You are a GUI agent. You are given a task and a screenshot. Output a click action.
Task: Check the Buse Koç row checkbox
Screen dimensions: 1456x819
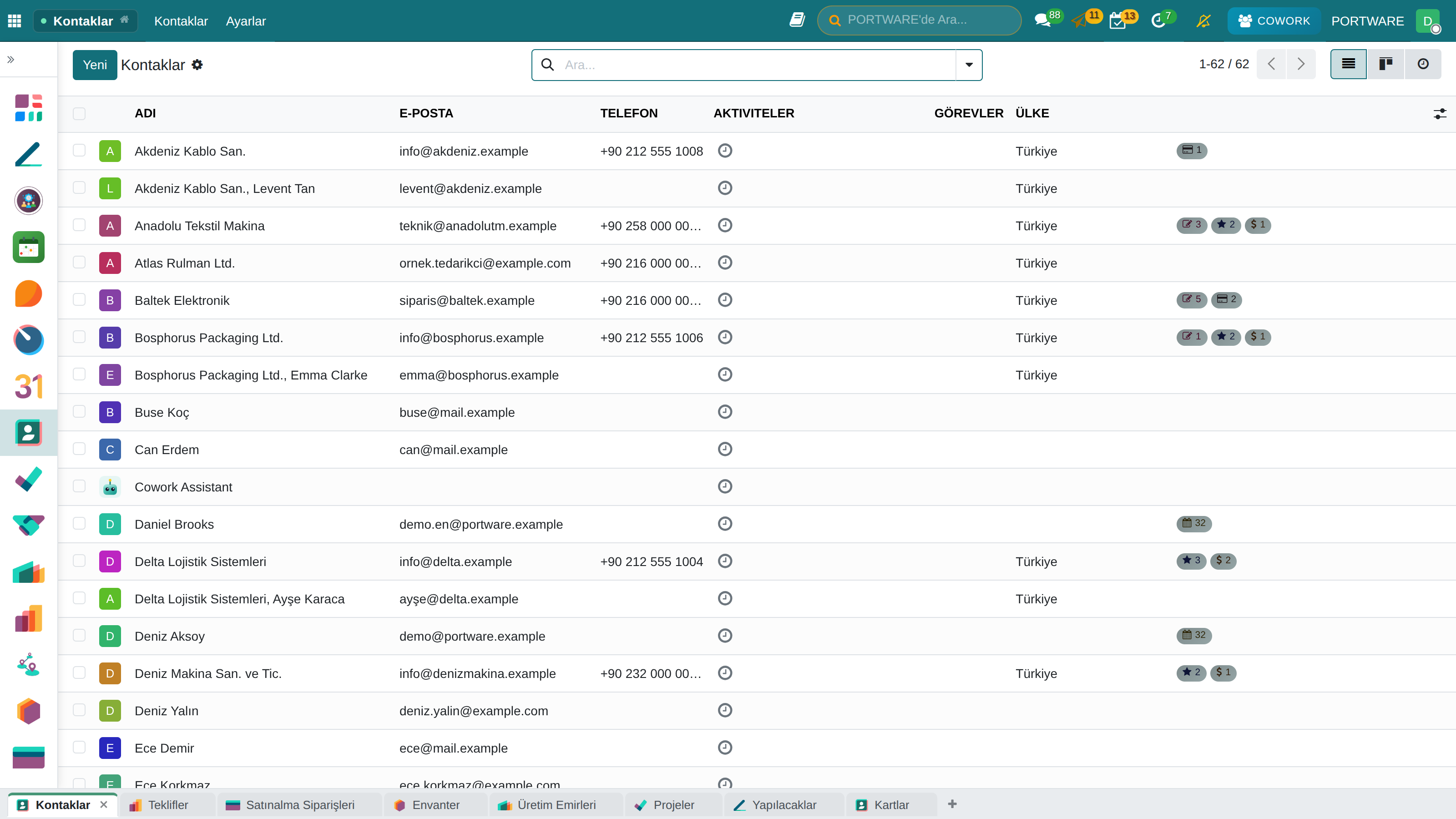[79, 411]
